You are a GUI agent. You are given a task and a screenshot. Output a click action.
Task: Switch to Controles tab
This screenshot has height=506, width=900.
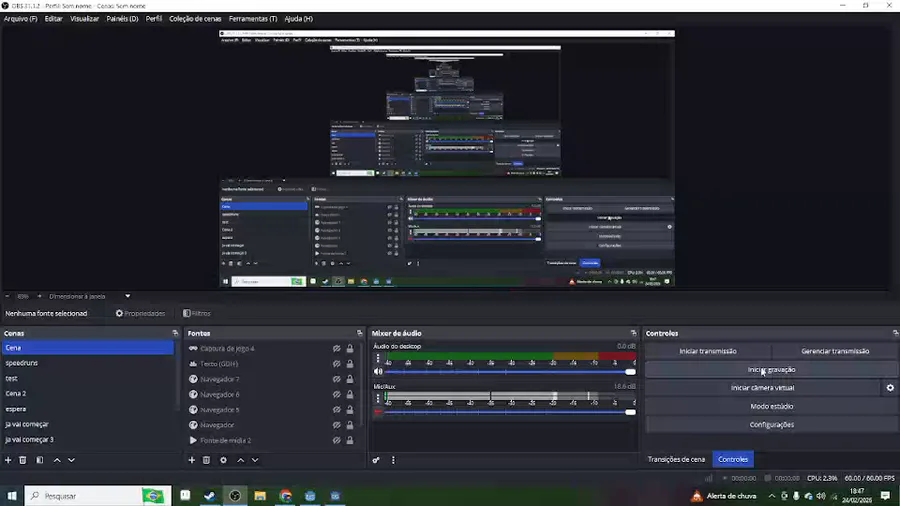point(733,460)
